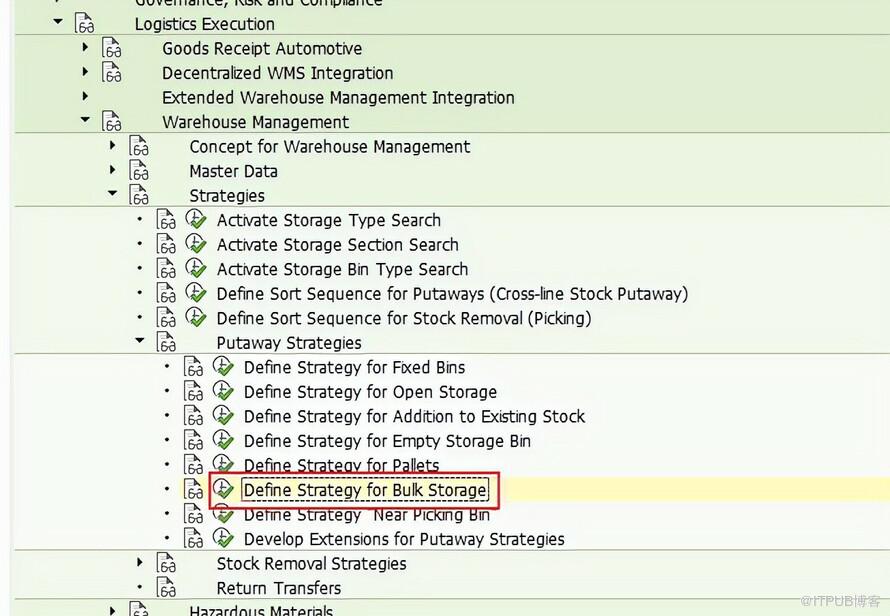Select Decentralized WMS Integration entry
The image size is (890, 616).
pyautogui.click(x=278, y=73)
